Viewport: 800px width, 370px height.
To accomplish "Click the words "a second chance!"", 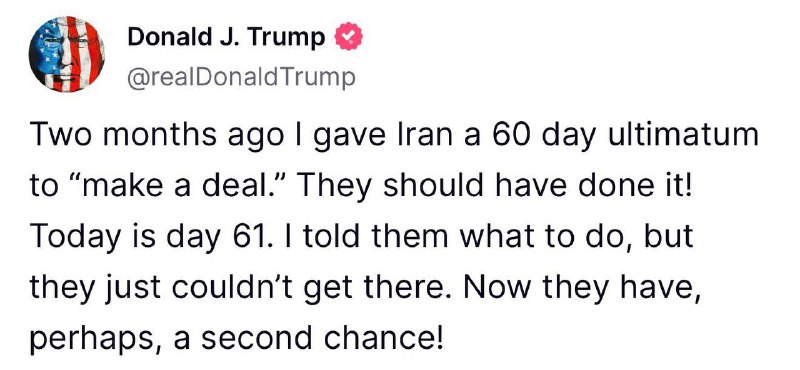I will [306, 338].
